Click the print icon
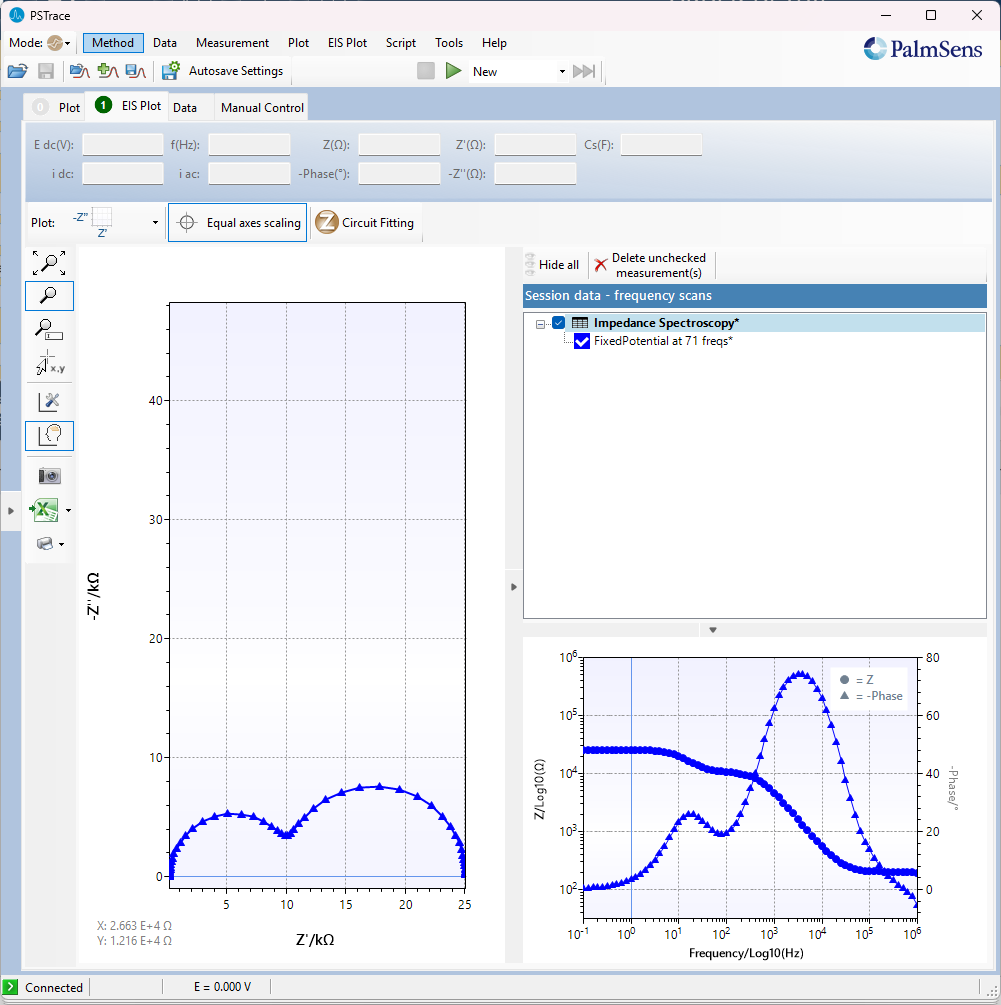The height and width of the screenshot is (1005, 1001). tap(45, 544)
